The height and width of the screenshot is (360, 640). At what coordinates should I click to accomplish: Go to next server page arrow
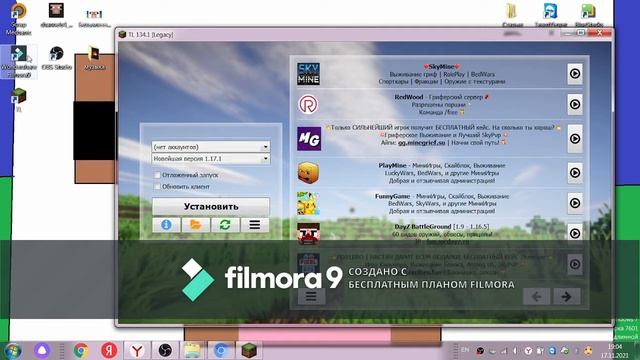[x=567, y=297]
